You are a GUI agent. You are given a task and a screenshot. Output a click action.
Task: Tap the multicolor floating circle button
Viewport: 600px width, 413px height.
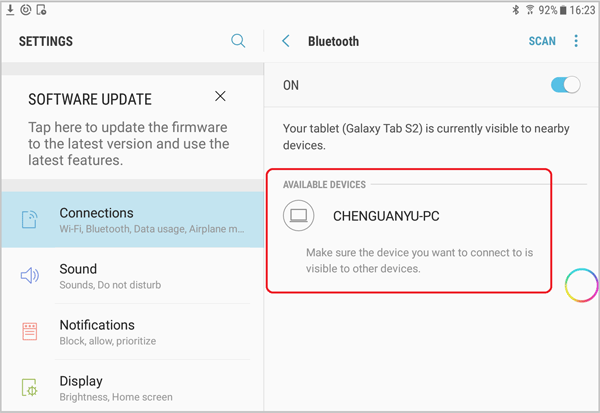581,285
